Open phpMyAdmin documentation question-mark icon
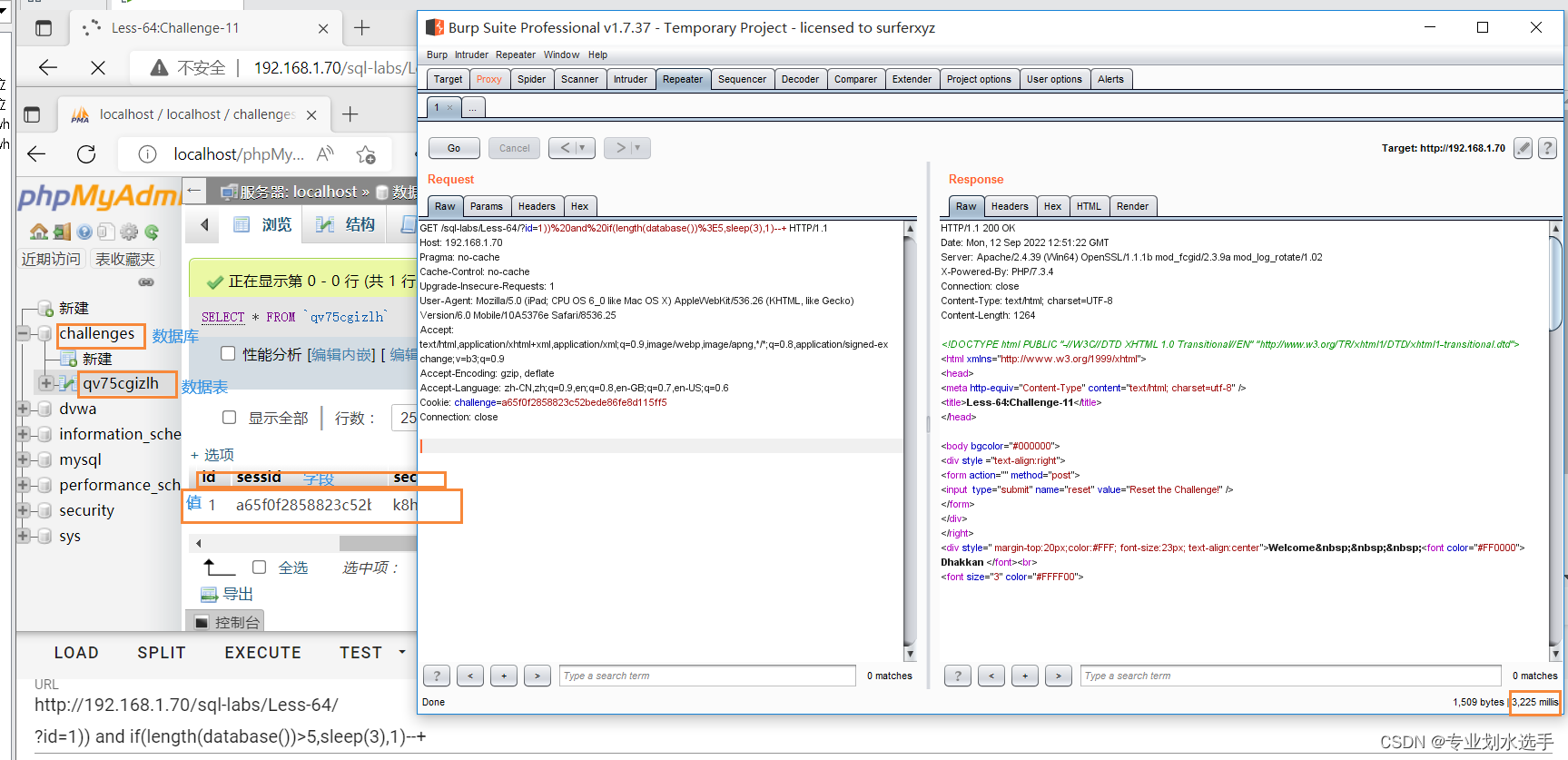The height and width of the screenshot is (760, 1568). [x=84, y=232]
